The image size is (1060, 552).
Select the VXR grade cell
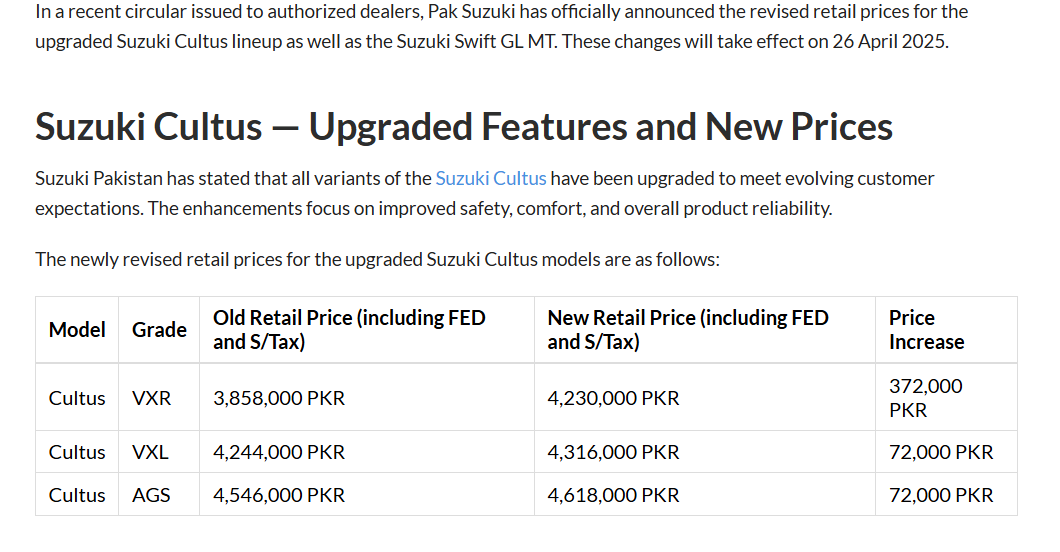pos(159,398)
